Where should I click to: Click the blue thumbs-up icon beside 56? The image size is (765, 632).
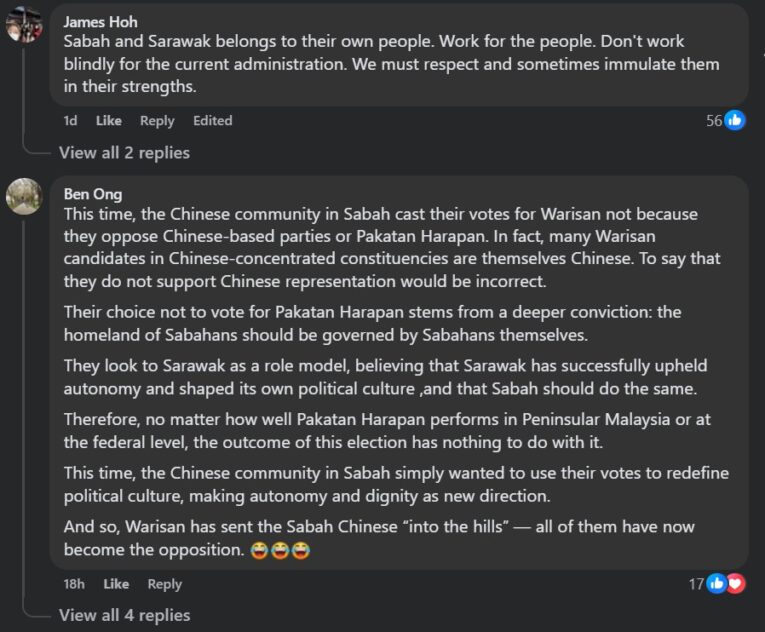point(735,120)
